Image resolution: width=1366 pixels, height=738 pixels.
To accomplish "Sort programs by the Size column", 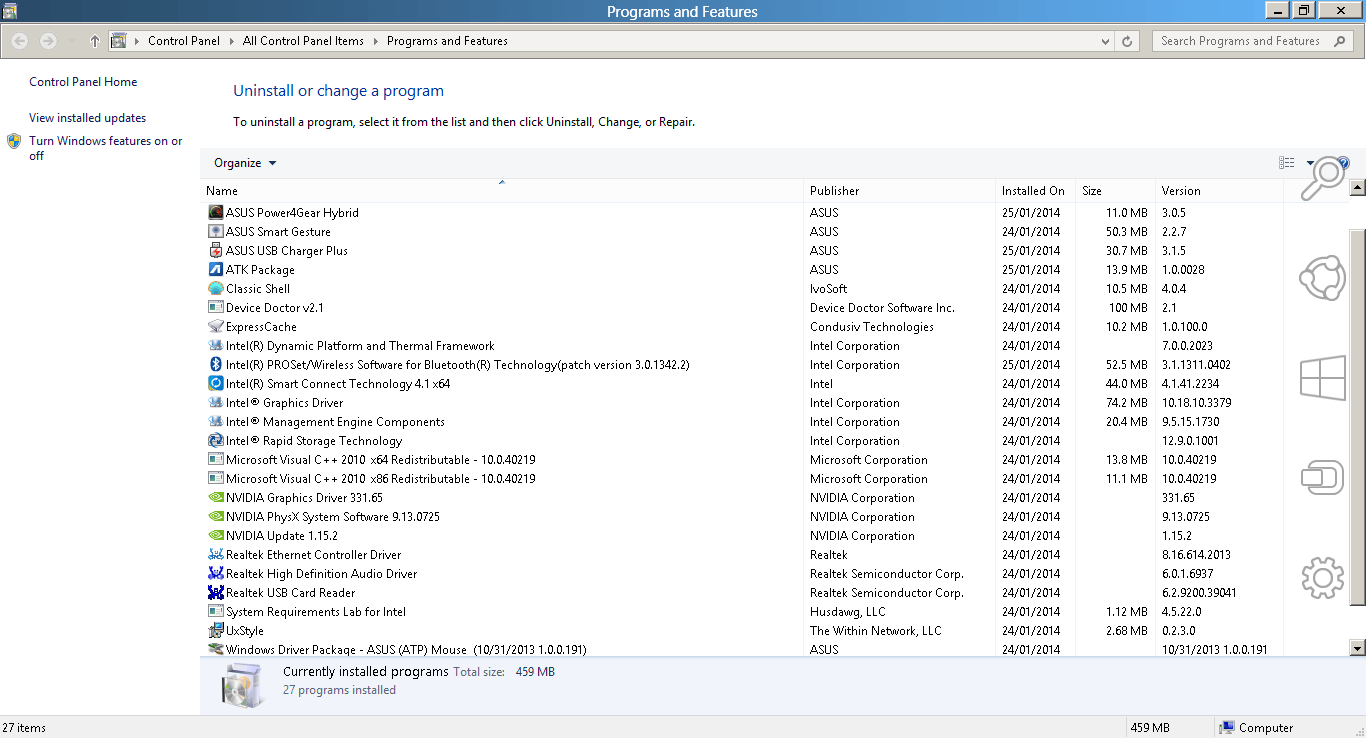I will click(1116, 190).
